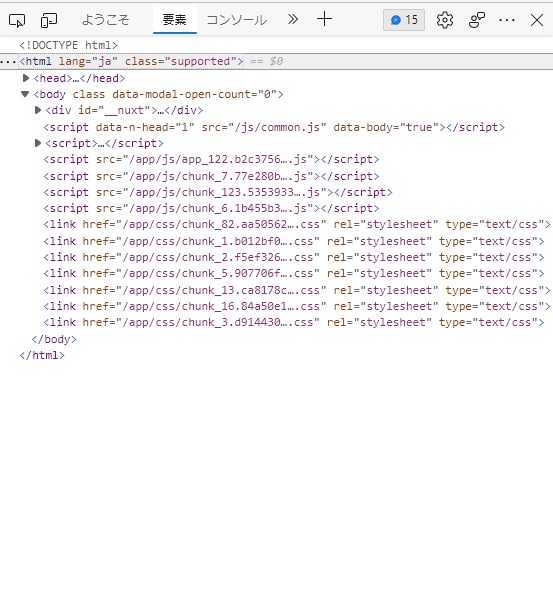Close the DevTools panel
This screenshot has height=611, width=553.
click(x=537, y=20)
